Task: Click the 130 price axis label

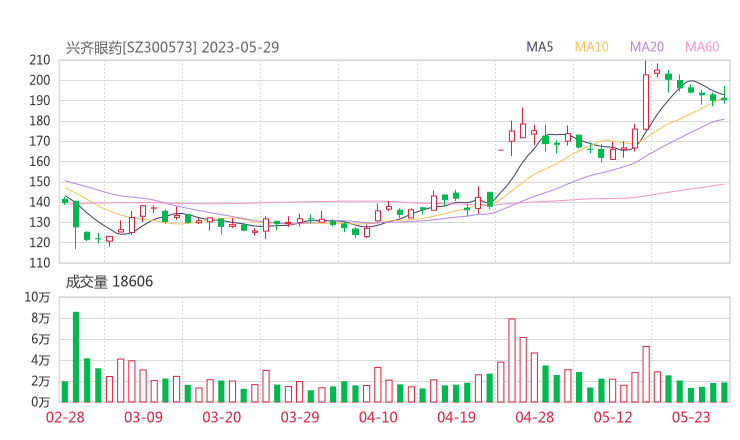Action: 40,222
